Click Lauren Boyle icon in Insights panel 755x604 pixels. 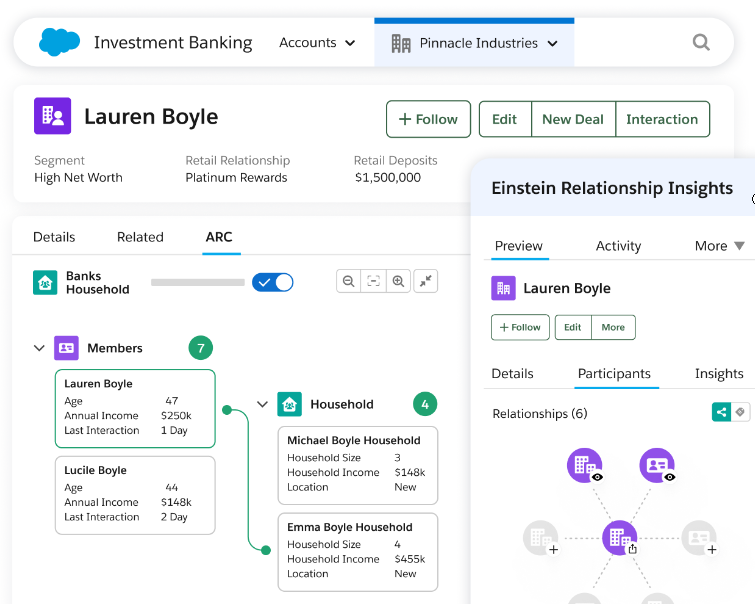point(503,288)
